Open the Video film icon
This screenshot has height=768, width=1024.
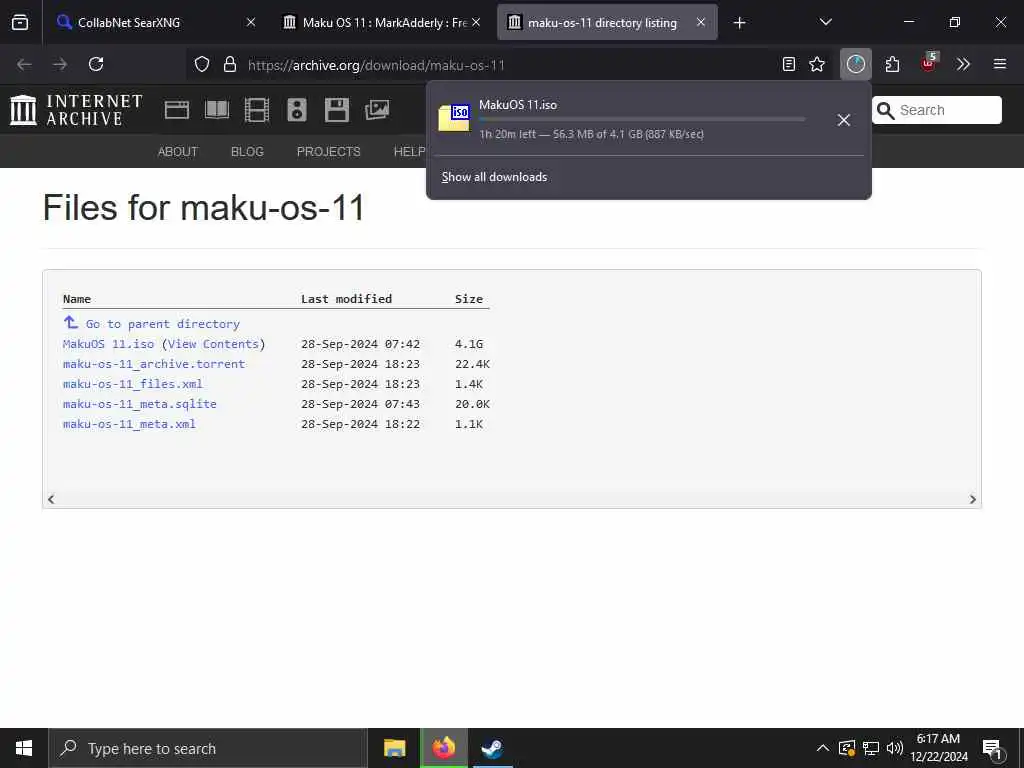click(x=257, y=110)
